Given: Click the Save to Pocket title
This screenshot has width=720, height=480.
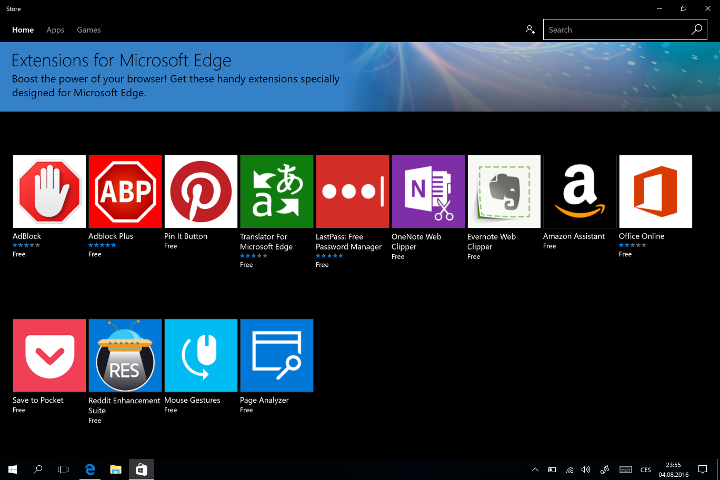Looking at the screenshot, I should coord(38,400).
